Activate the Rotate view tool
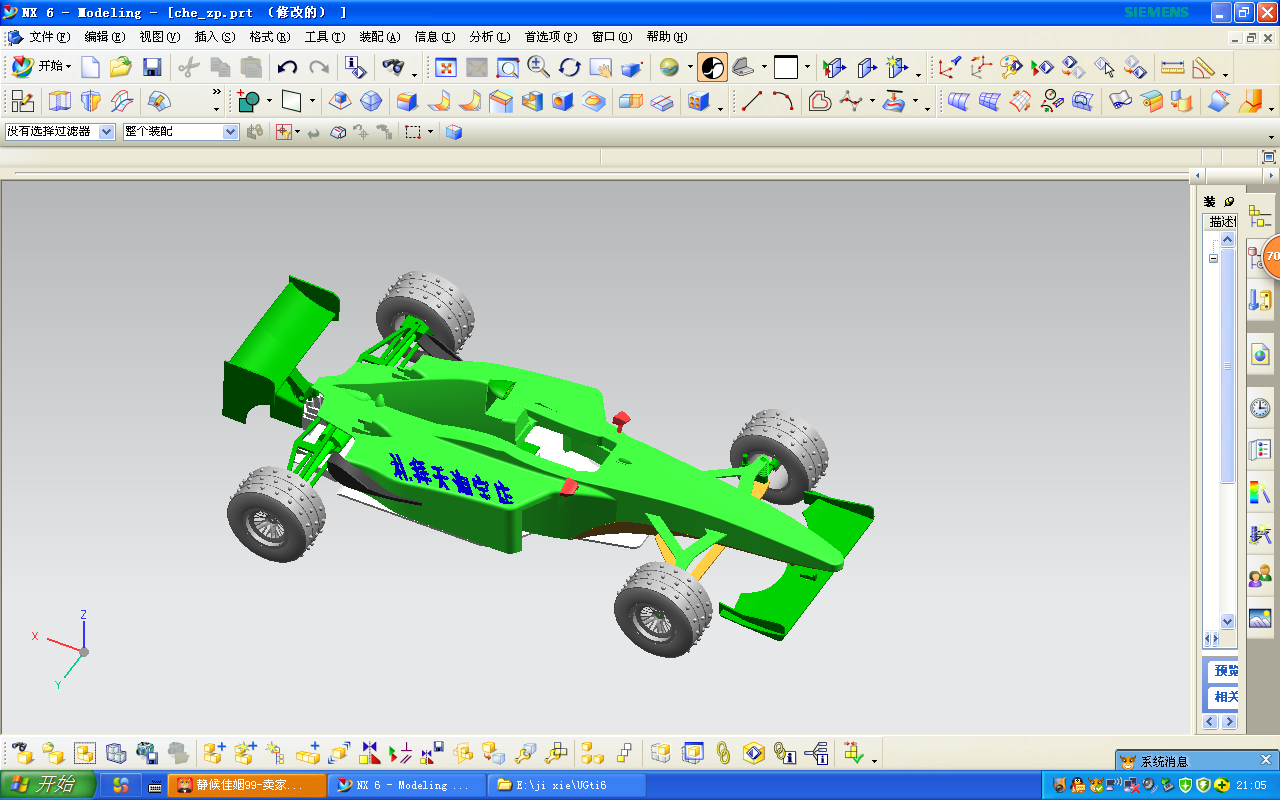 (x=570, y=68)
